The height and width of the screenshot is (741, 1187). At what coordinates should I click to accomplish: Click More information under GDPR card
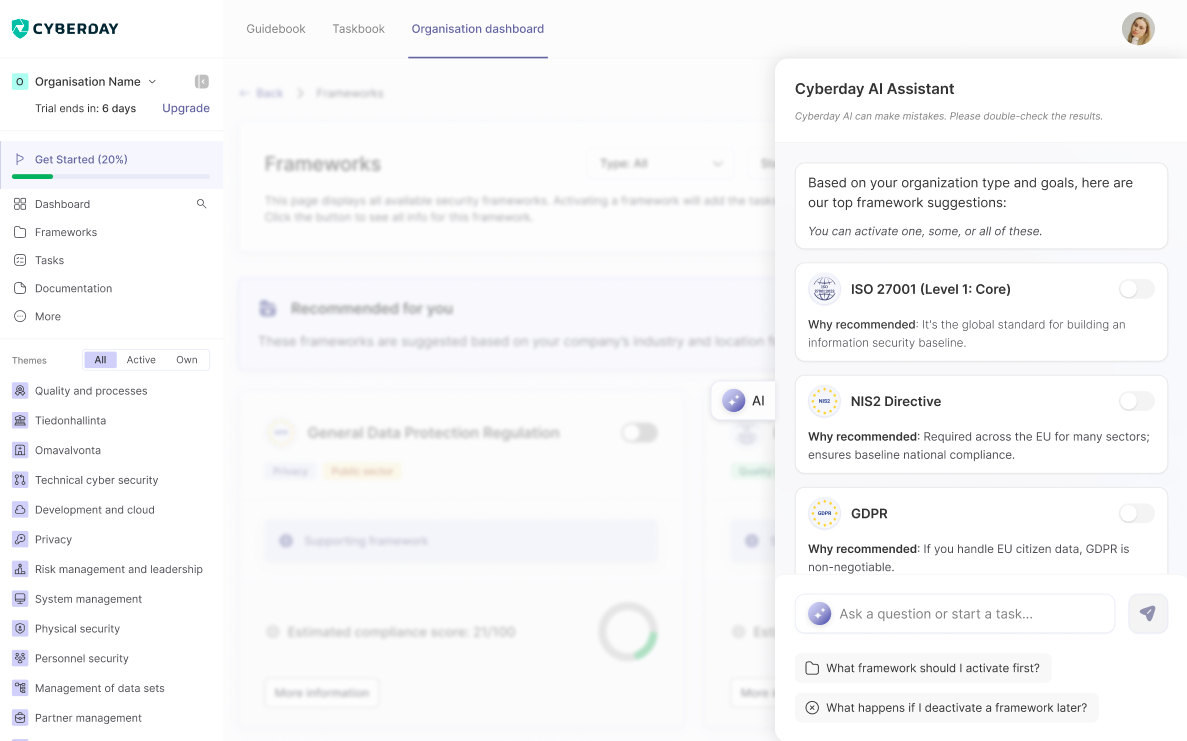[x=322, y=693]
